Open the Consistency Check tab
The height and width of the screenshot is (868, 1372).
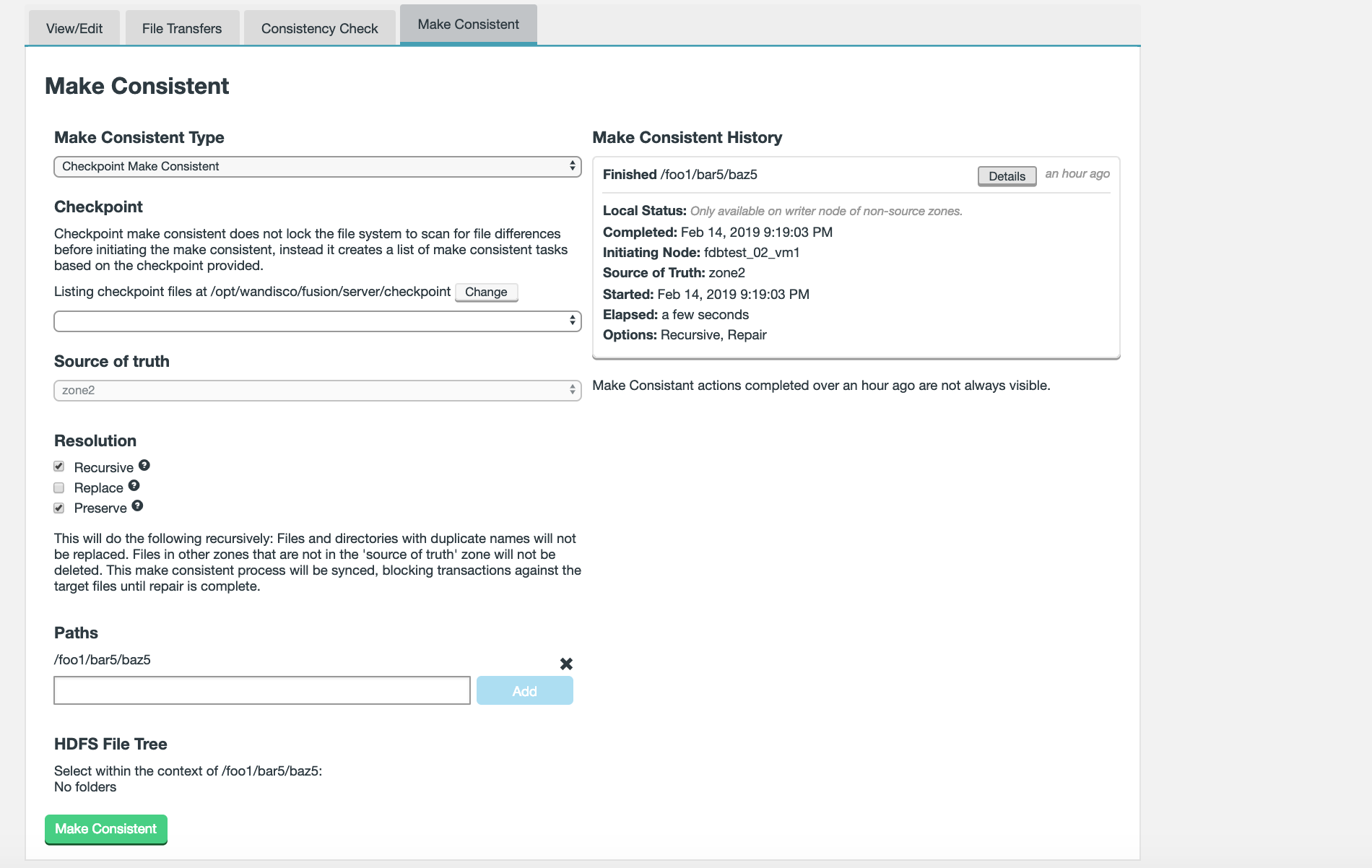coord(319,29)
